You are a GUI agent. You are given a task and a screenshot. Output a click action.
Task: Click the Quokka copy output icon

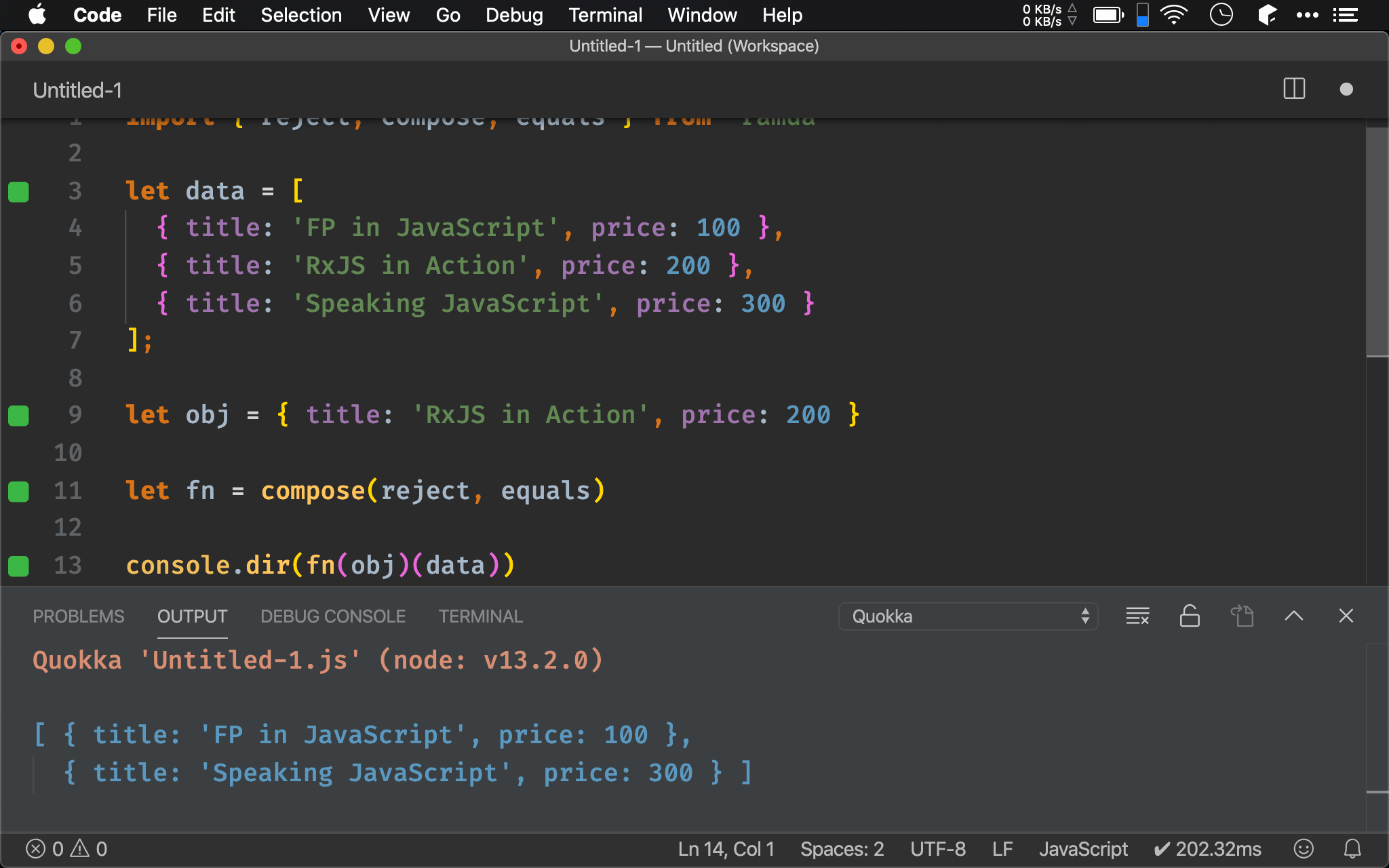(x=1243, y=615)
